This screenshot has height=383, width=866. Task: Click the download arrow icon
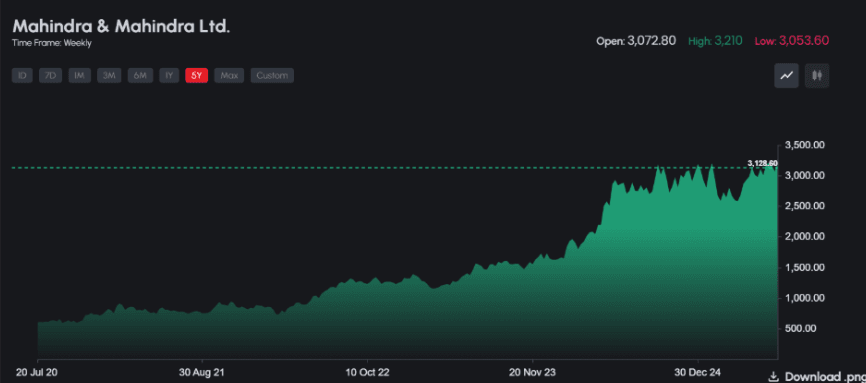[x=774, y=376]
